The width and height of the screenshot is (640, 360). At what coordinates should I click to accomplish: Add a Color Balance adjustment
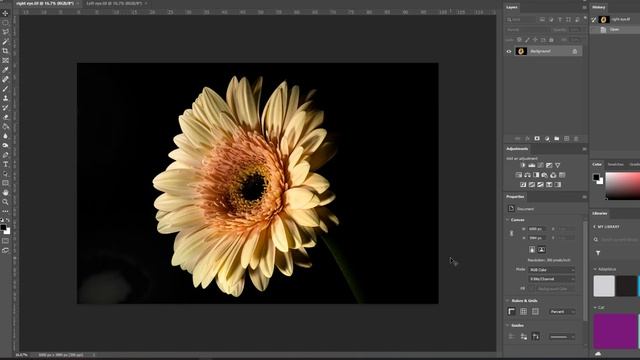[527, 175]
